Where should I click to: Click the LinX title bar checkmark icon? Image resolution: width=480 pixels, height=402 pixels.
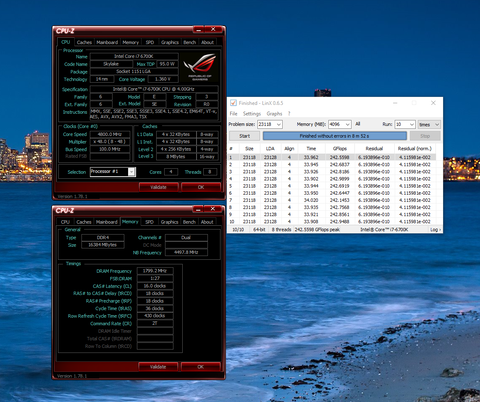point(233,103)
